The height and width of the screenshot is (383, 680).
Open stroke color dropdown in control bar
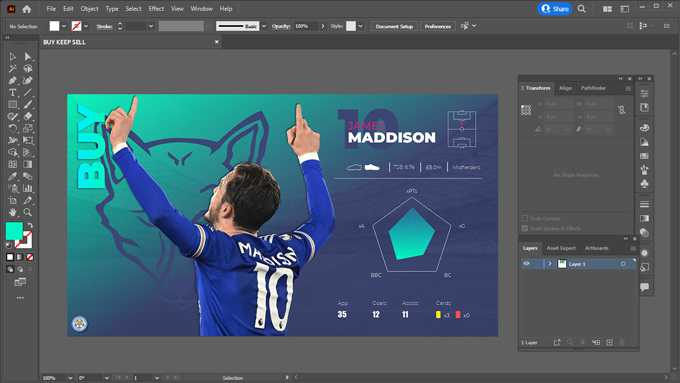86,26
